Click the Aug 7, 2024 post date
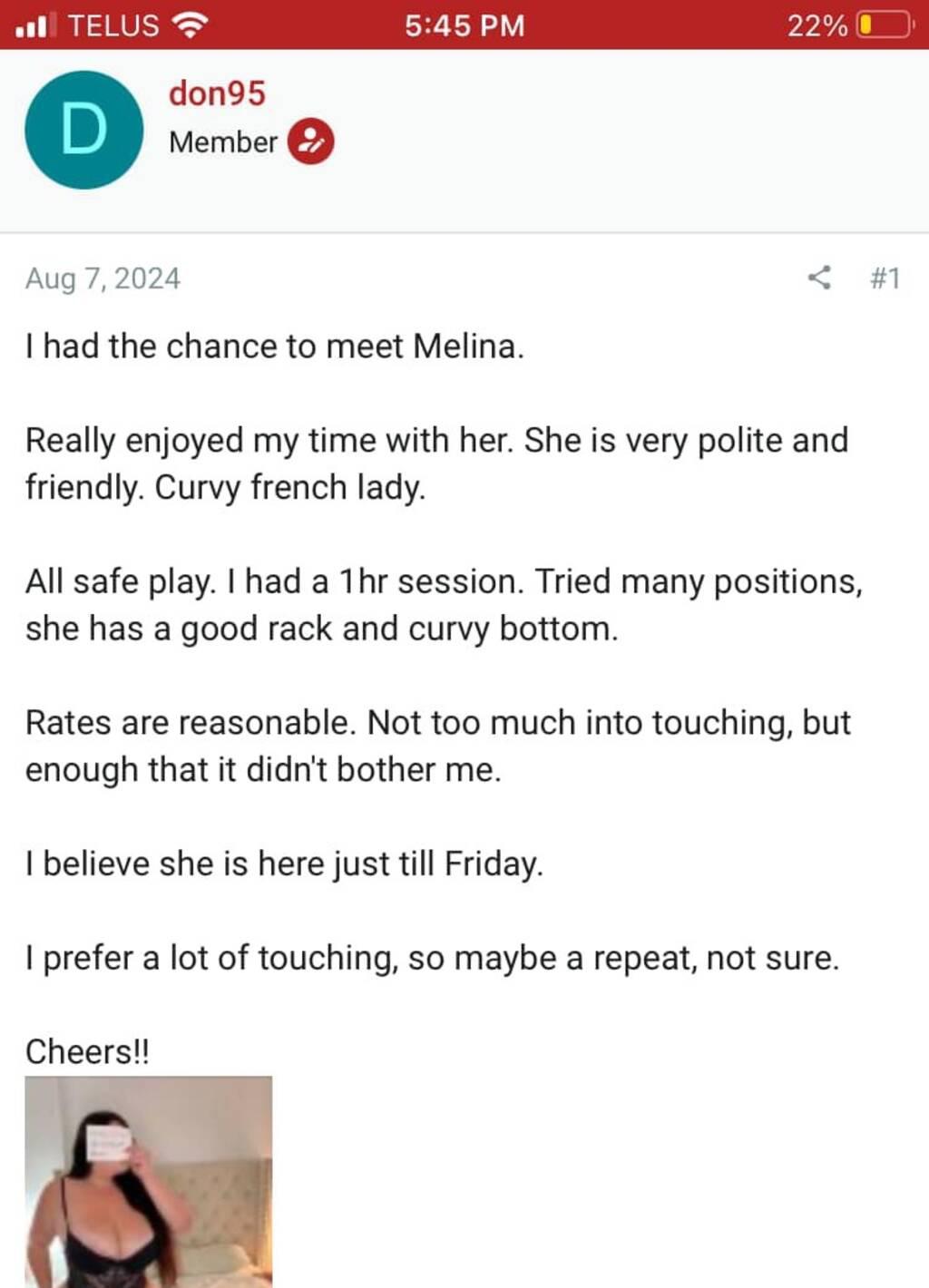This screenshot has height=1288, width=929. coord(103,278)
